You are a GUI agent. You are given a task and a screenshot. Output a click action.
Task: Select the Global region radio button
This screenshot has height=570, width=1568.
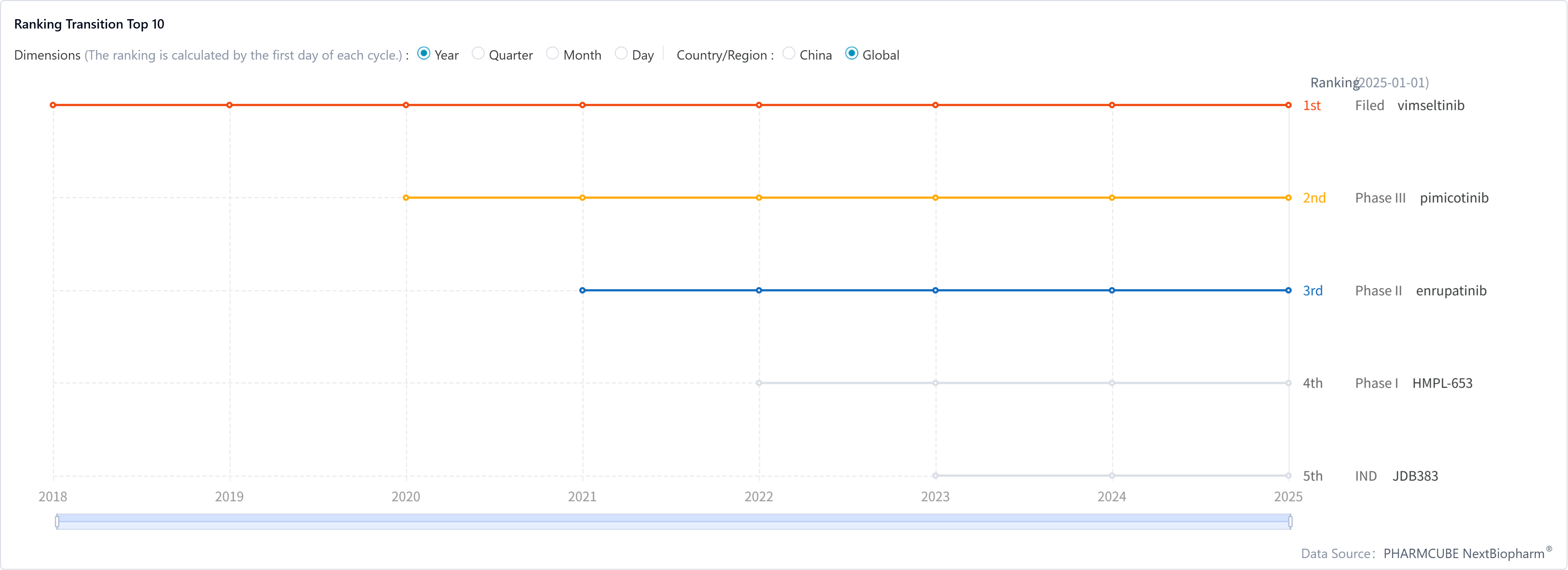[852, 54]
